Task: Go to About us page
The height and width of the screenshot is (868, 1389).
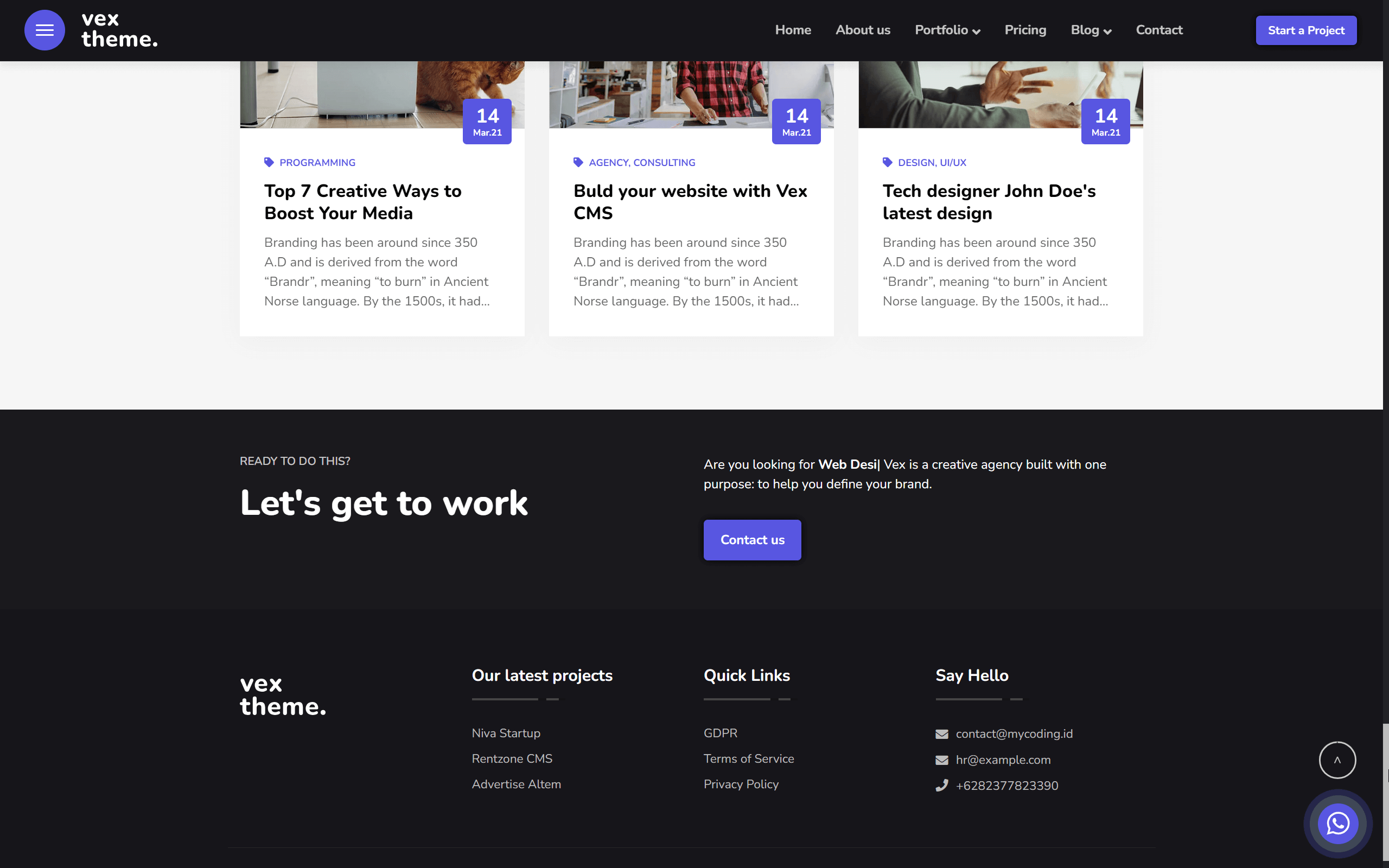Action: click(x=863, y=30)
